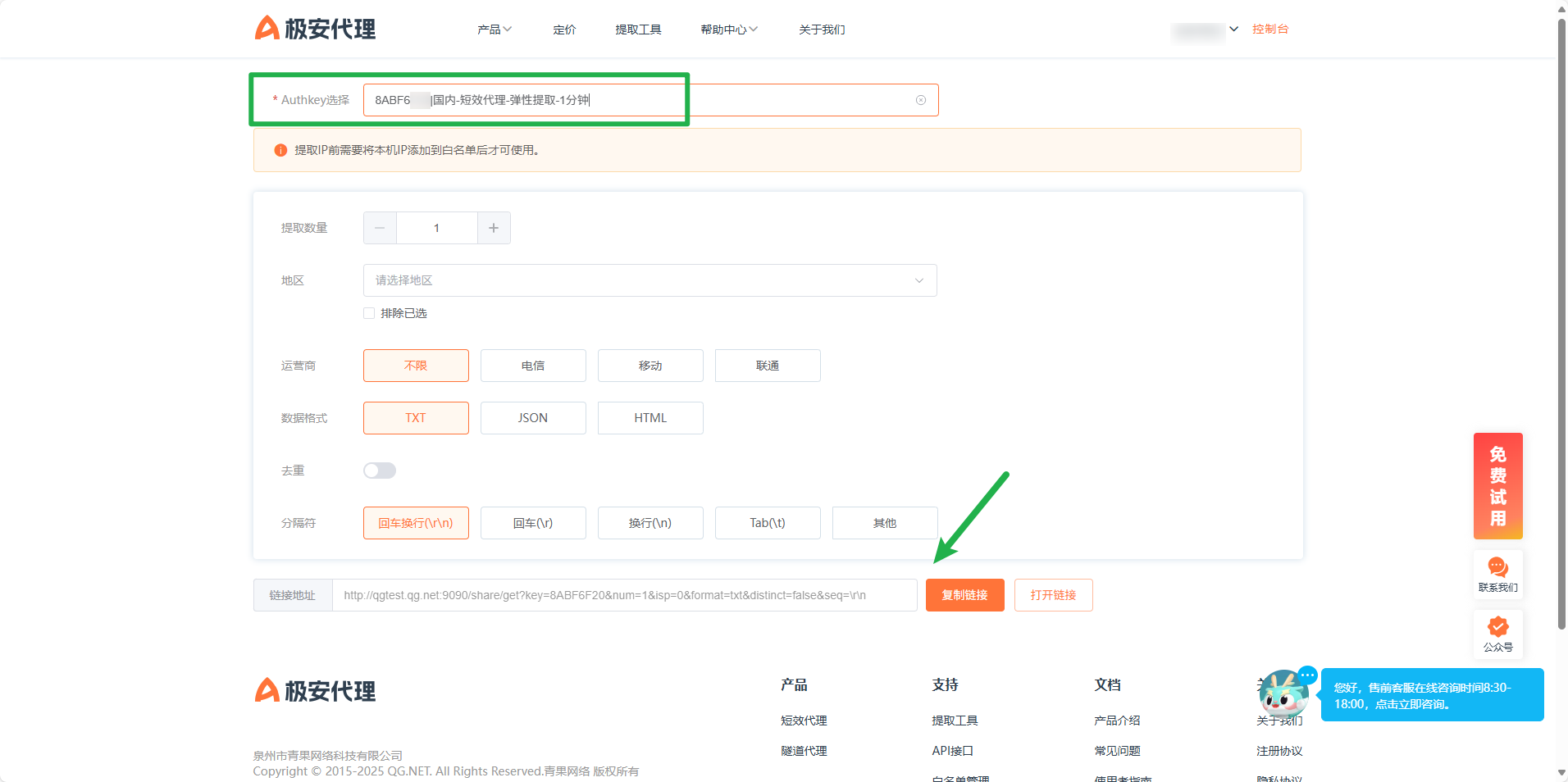Go to 提取工具 in top navigation
Screen dimensions: 1568x782
[x=638, y=30]
